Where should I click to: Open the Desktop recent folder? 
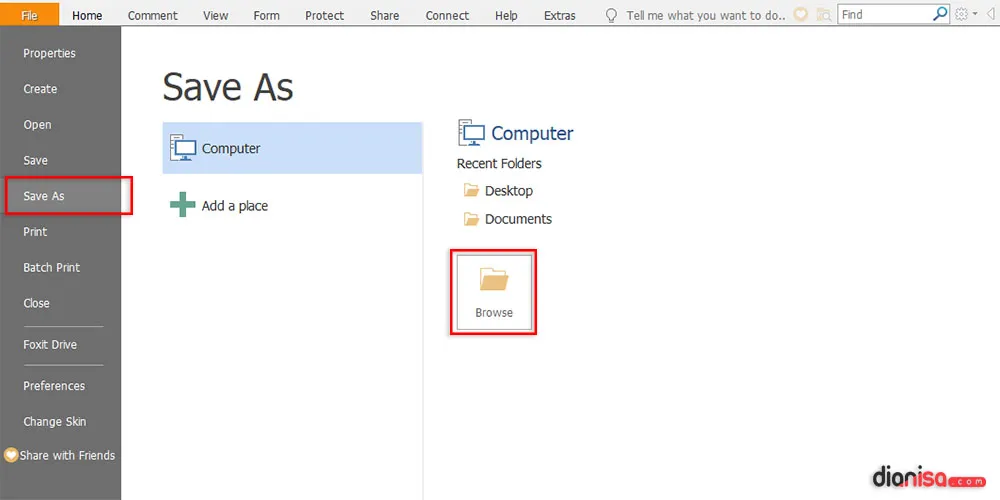tap(508, 191)
